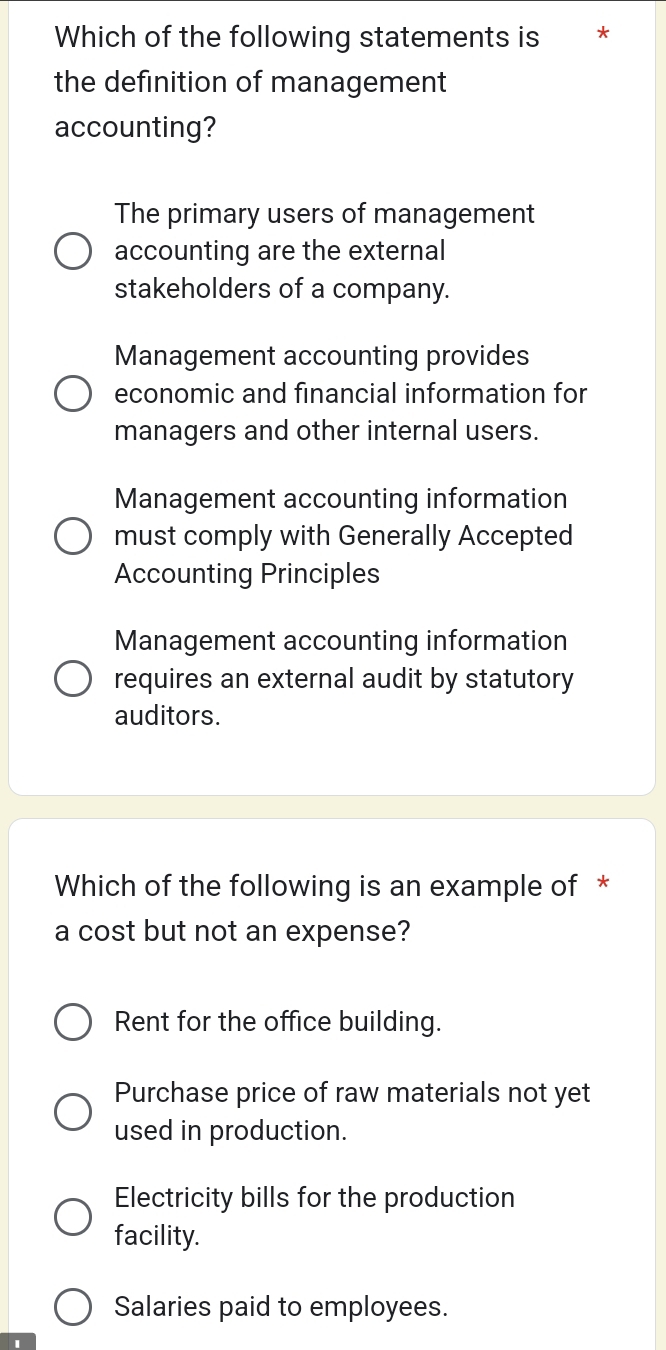
Task: Click the text 'used in production.'
Action: click(x=231, y=1131)
